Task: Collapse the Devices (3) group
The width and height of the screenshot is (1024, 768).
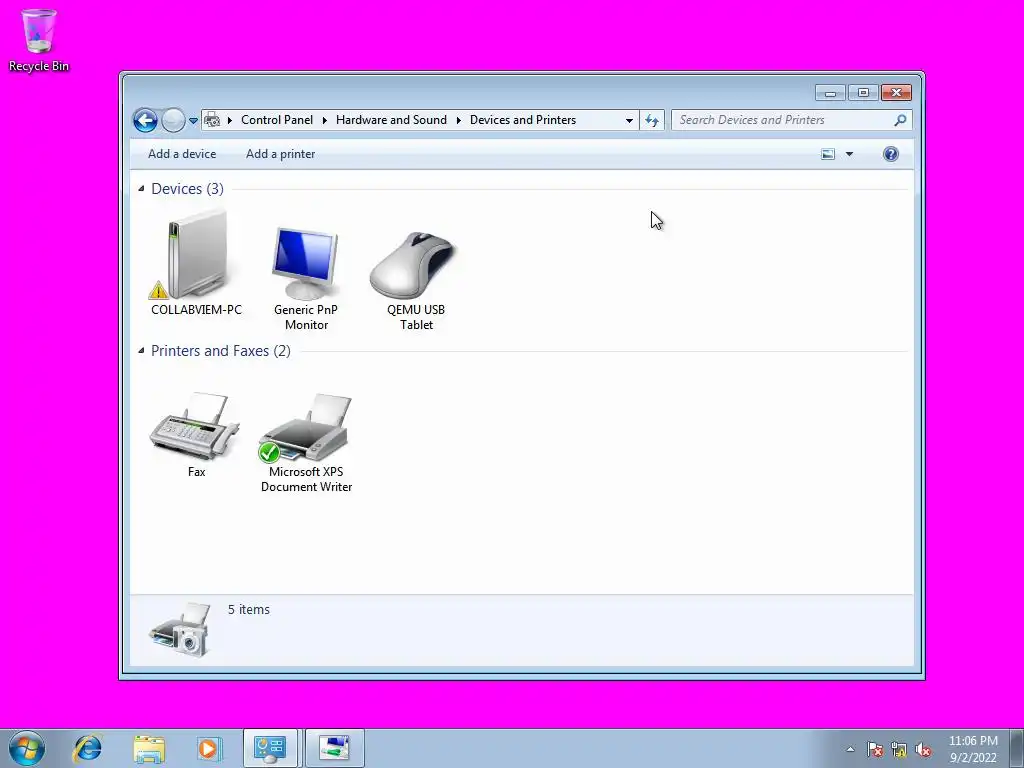Action: [141, 189]
